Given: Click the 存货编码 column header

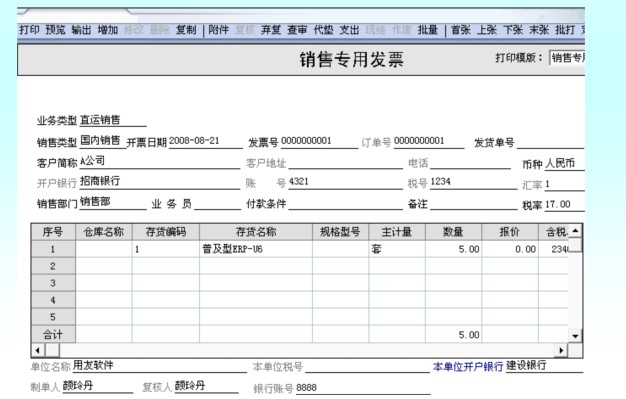Looking at the screenshot, I should pyautogui.click(x=166, y=232).
